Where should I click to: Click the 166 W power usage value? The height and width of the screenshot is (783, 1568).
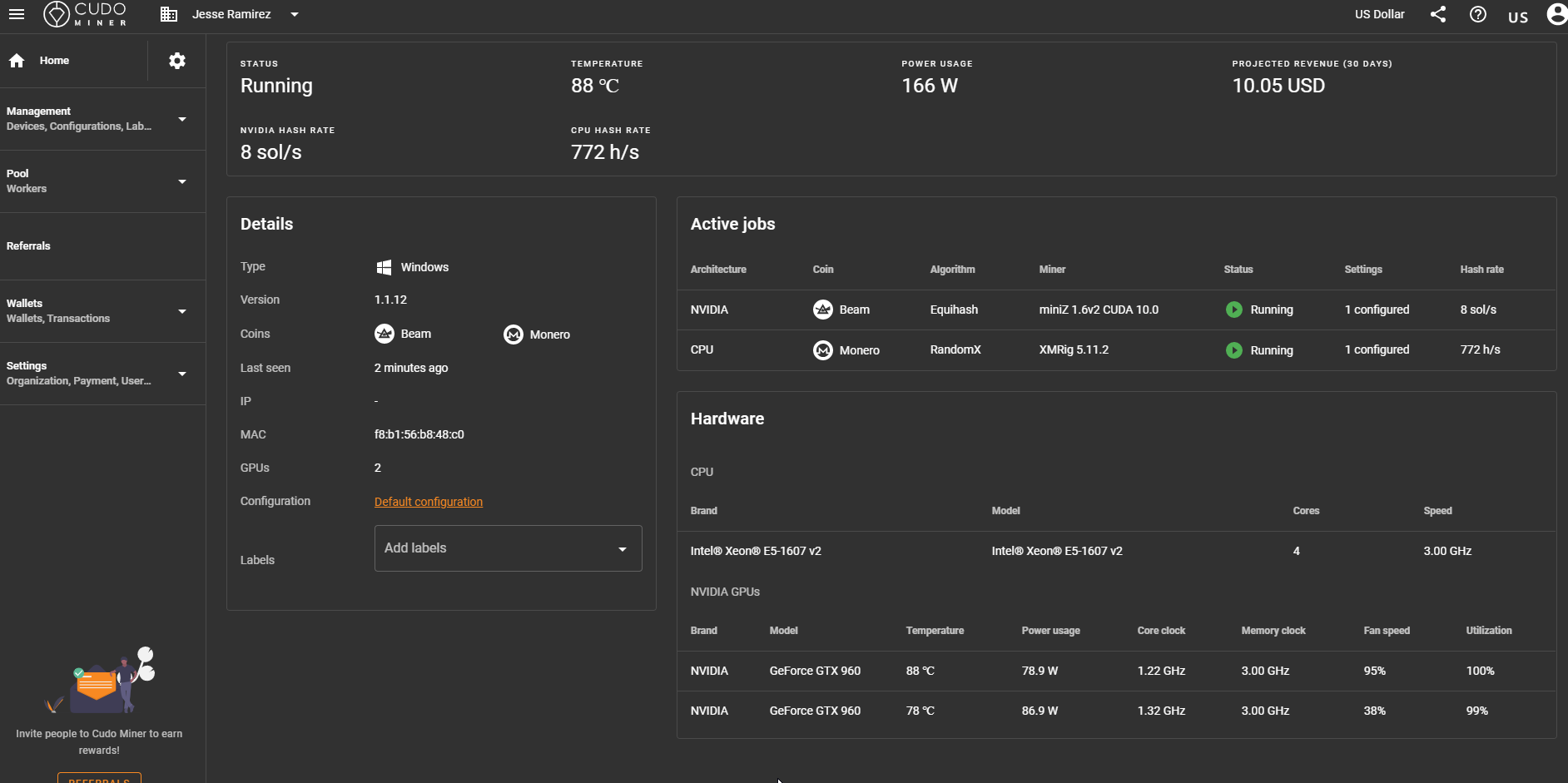930,86
